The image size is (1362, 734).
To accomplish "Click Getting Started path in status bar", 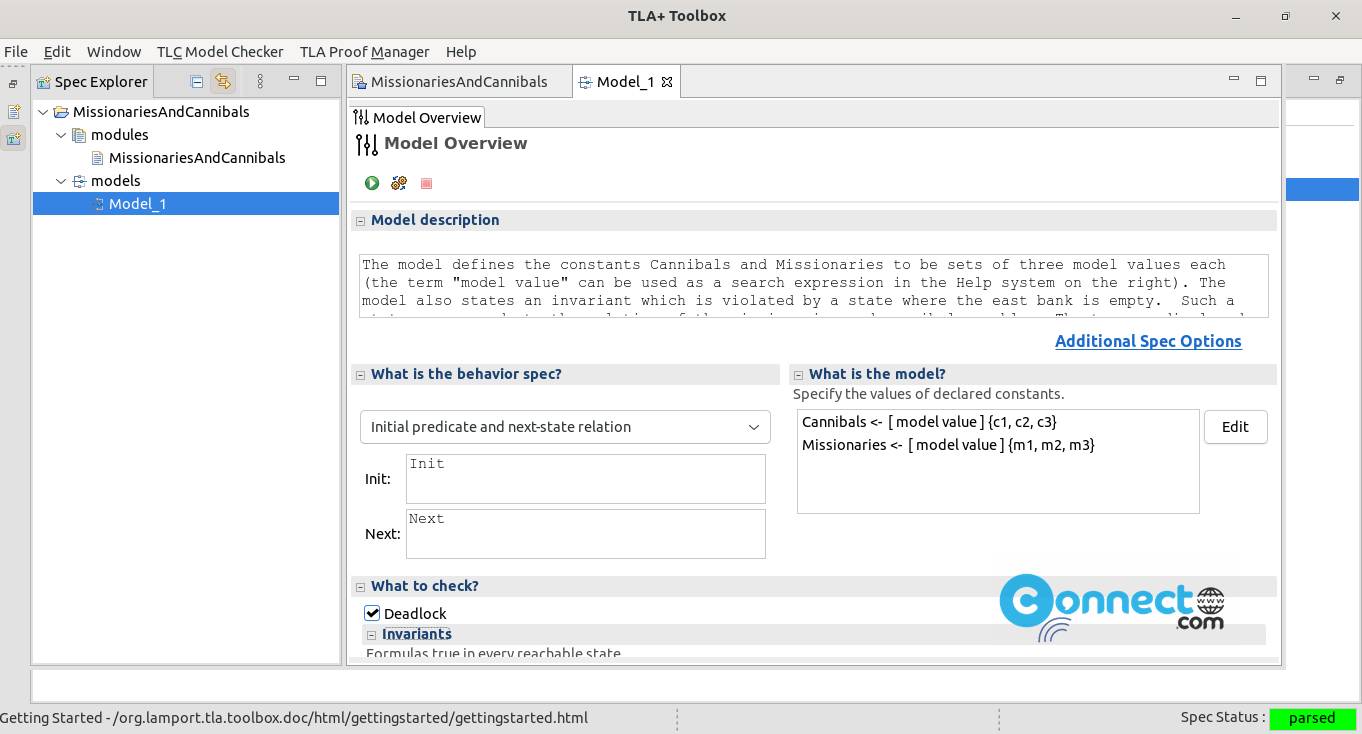I will (294, 718).
